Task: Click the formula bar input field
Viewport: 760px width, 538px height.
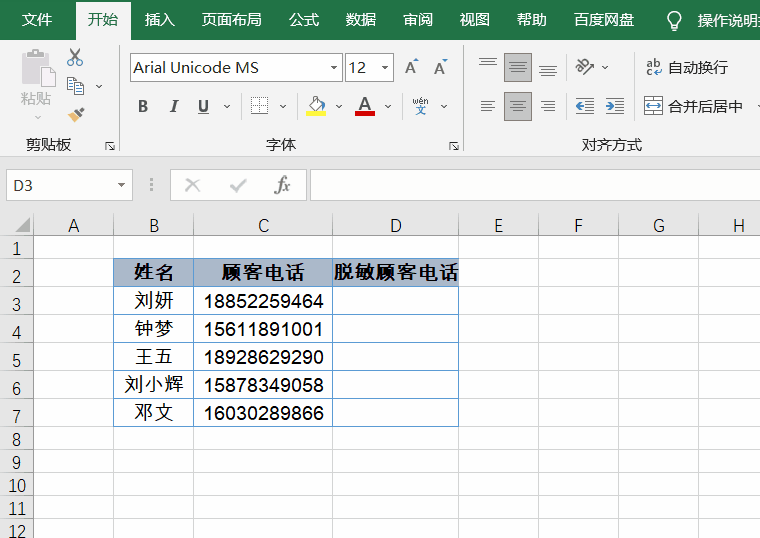Action: point(535,185)
